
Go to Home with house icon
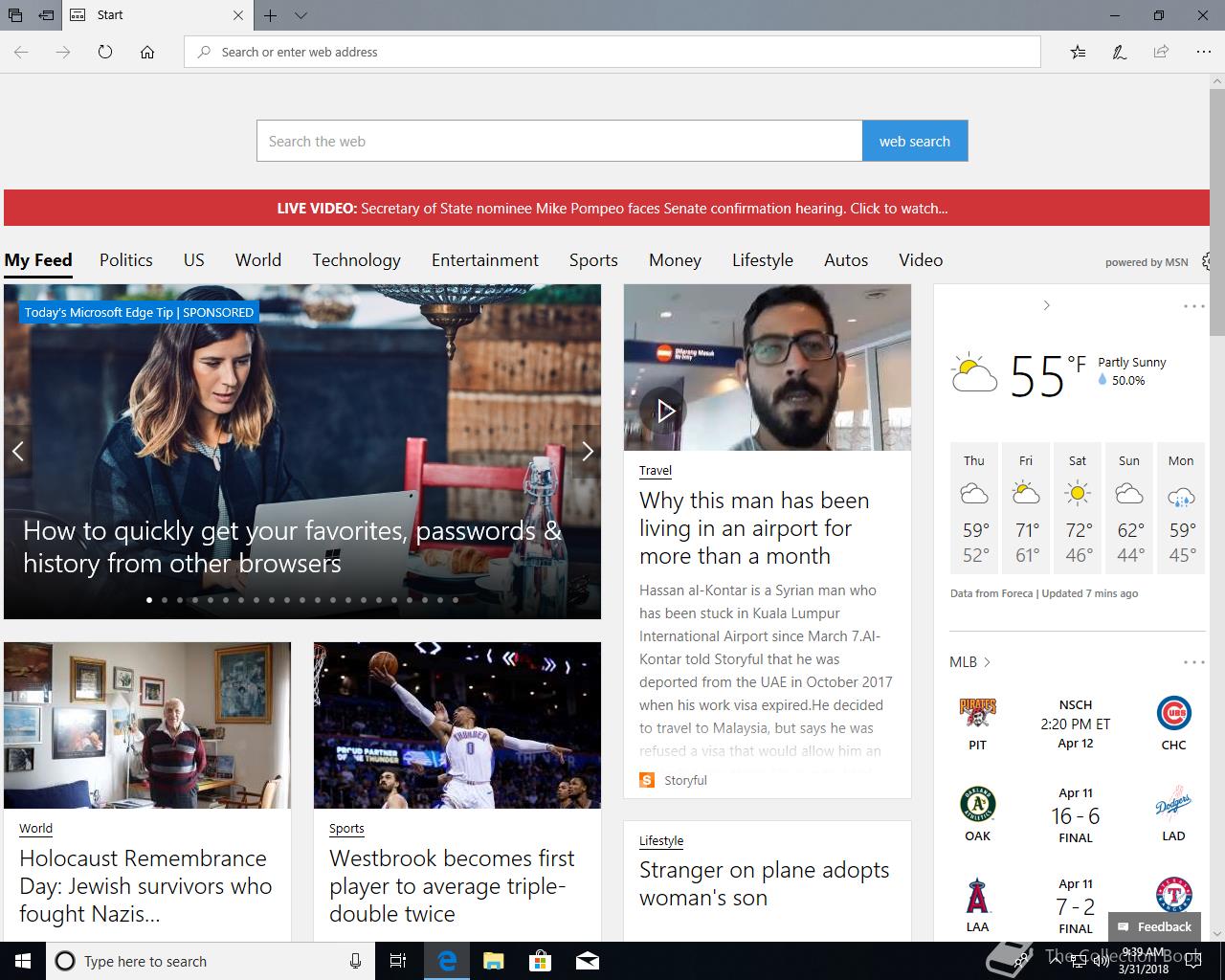[147, 52]
